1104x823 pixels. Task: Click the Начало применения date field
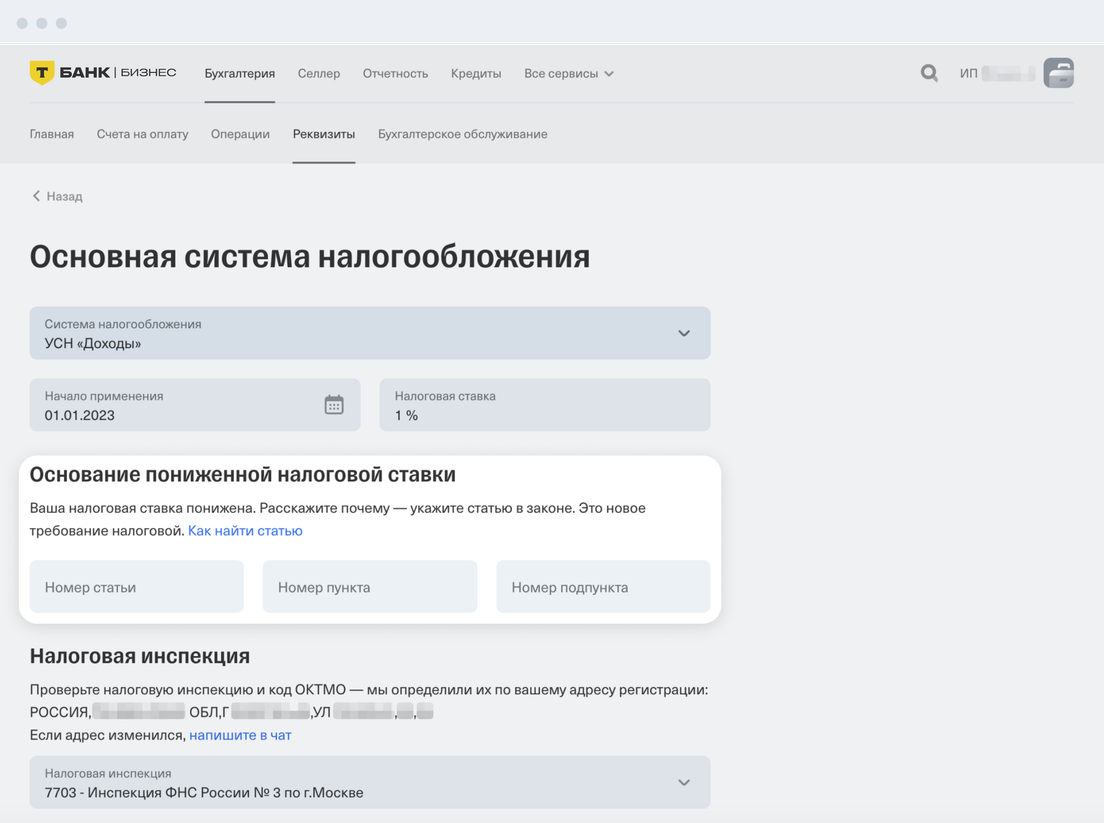(195, 405)
